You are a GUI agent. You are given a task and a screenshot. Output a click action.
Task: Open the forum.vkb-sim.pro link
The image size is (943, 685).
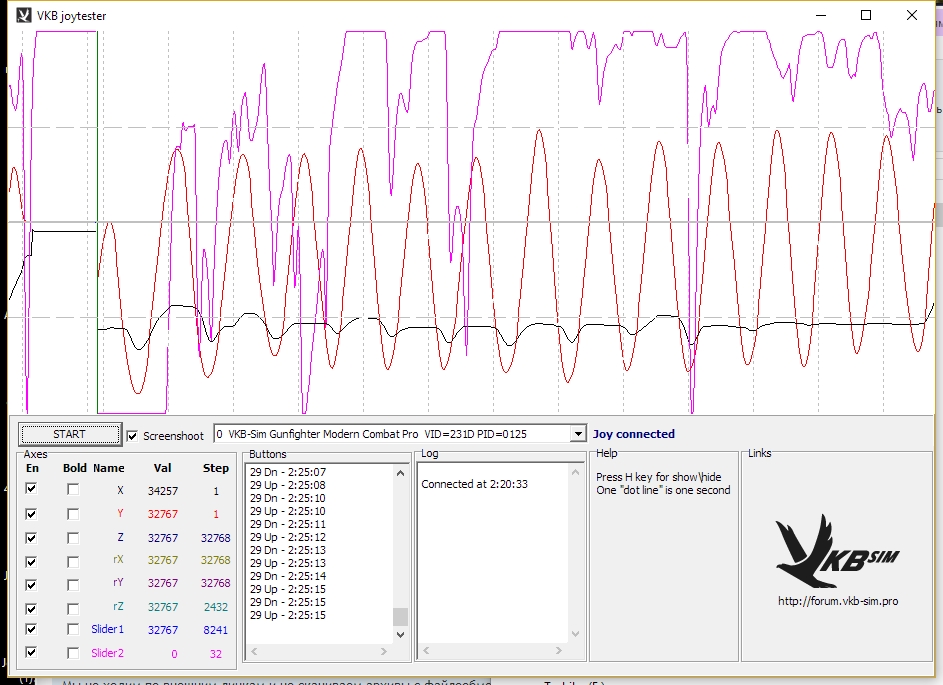(x=838, y=601)
